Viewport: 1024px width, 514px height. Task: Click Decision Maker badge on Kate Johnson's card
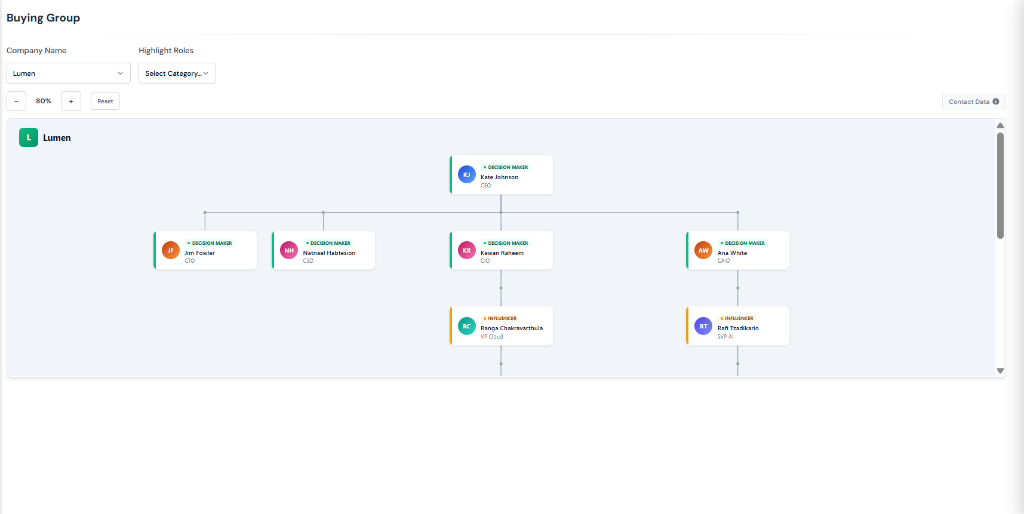(x=505, y=167)
